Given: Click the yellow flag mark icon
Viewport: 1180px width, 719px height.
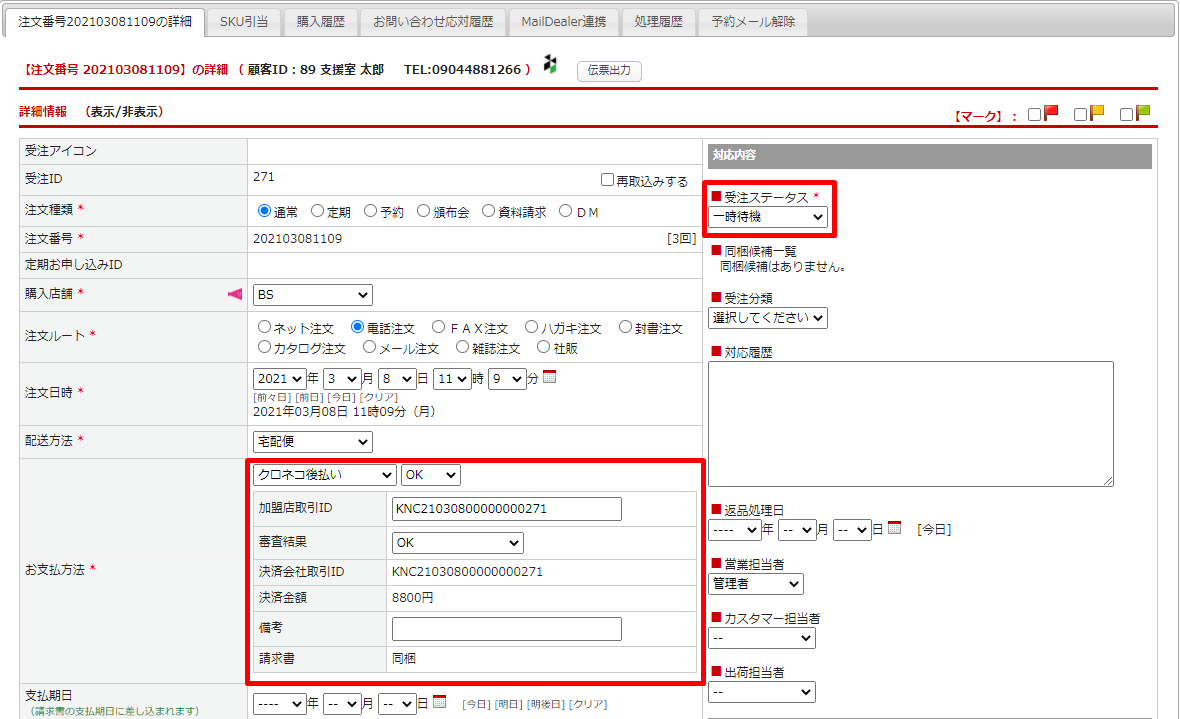Looking at the screenshot, I should (x=1097, y=113).
